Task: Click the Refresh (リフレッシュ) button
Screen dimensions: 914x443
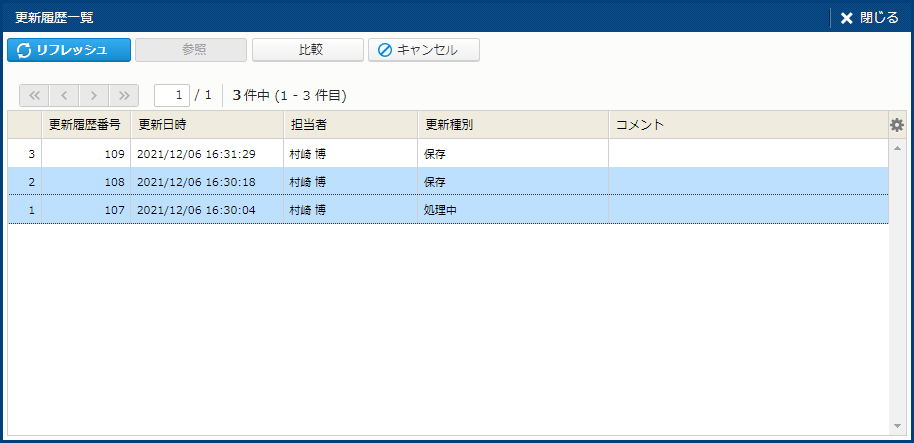Action: tap(69, 50)
